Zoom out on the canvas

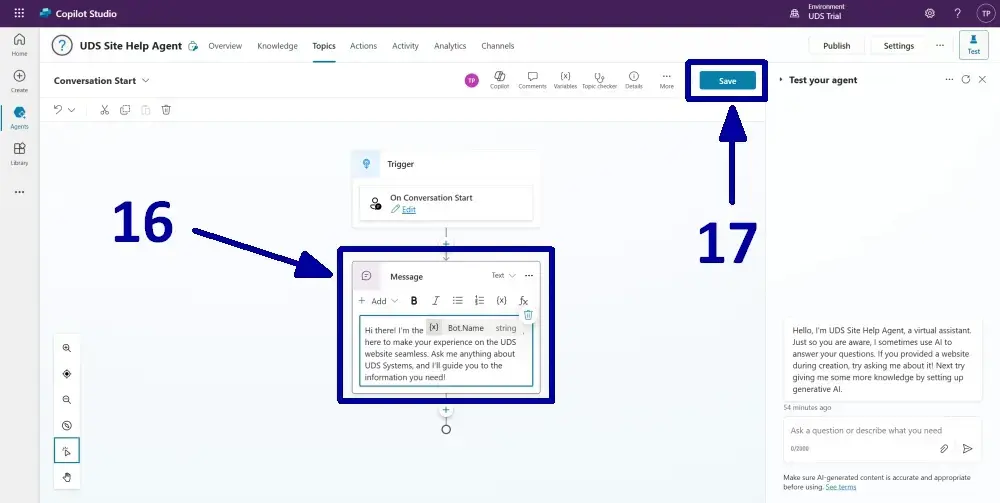click(67, 400)
